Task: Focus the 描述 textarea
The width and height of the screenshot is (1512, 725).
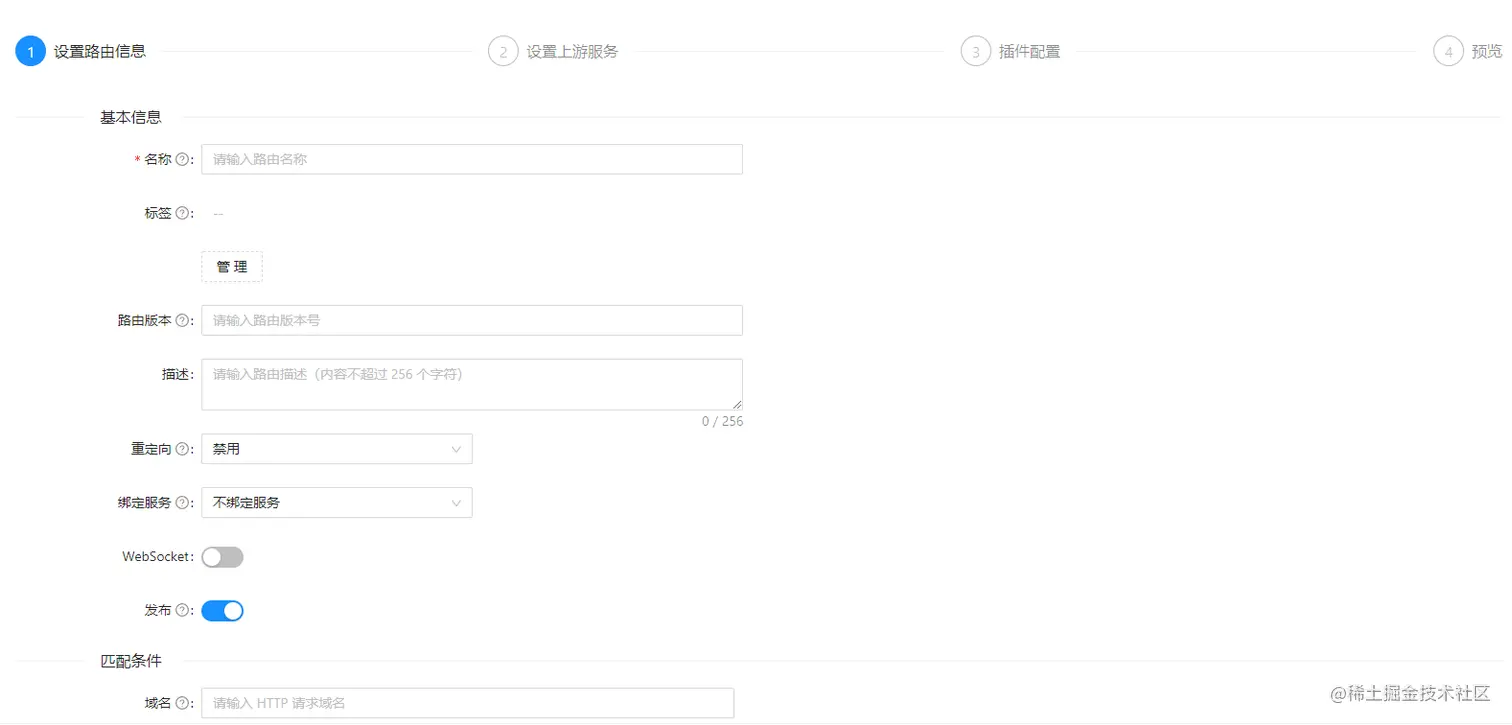Action: coord(472,384)
